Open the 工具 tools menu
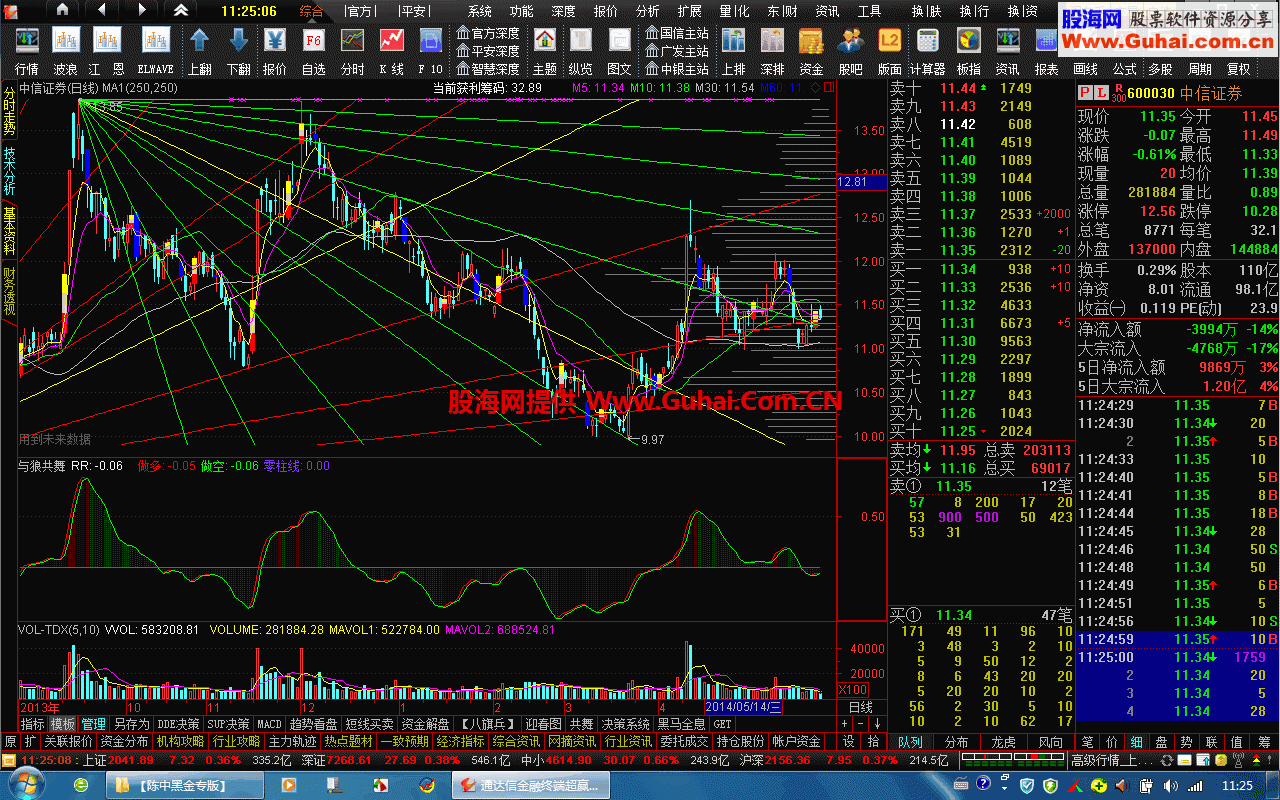This screenshot has height=800, width=1280. tap(870, 11)
